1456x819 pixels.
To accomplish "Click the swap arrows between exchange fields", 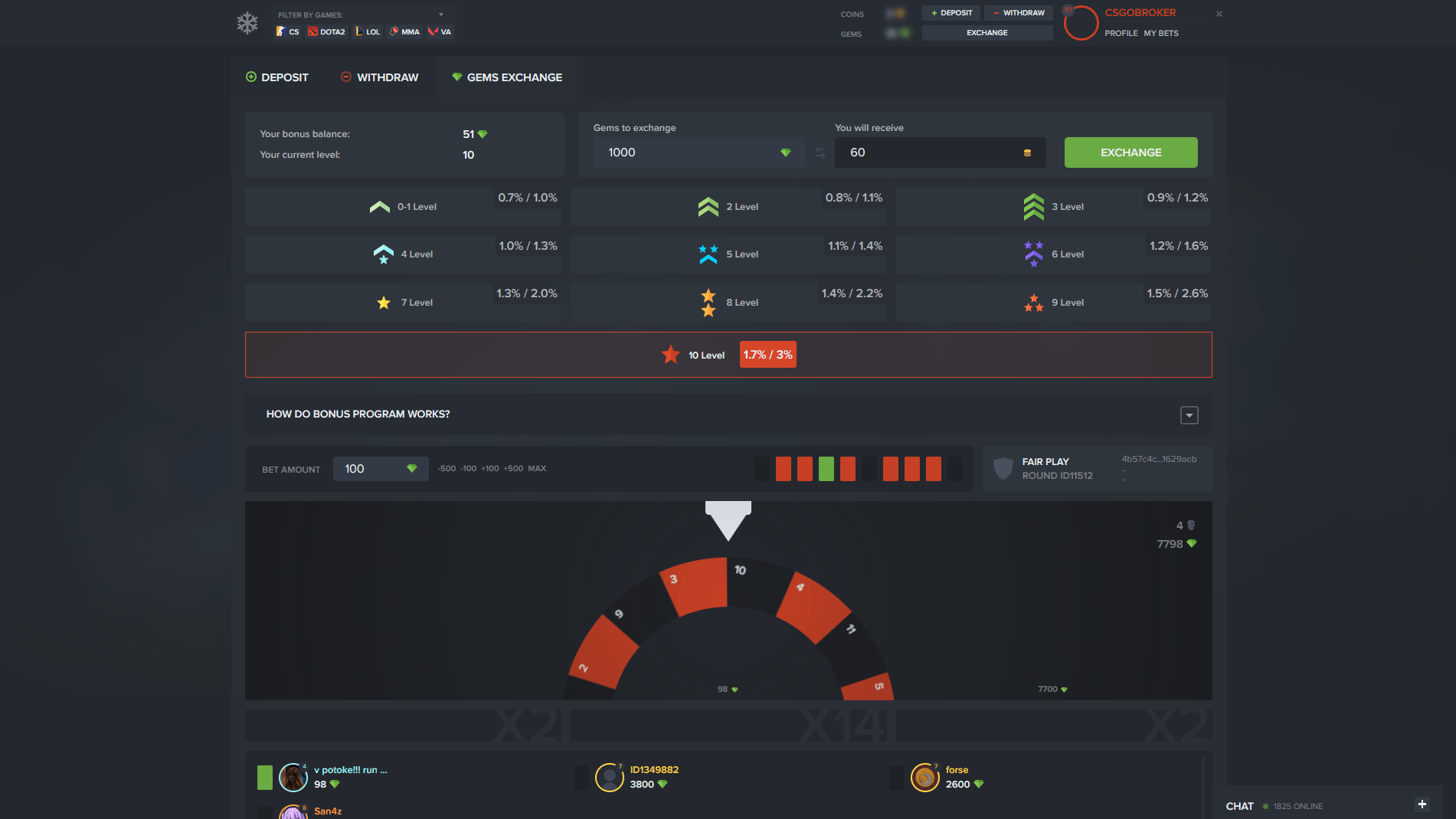I will (820, 152).
